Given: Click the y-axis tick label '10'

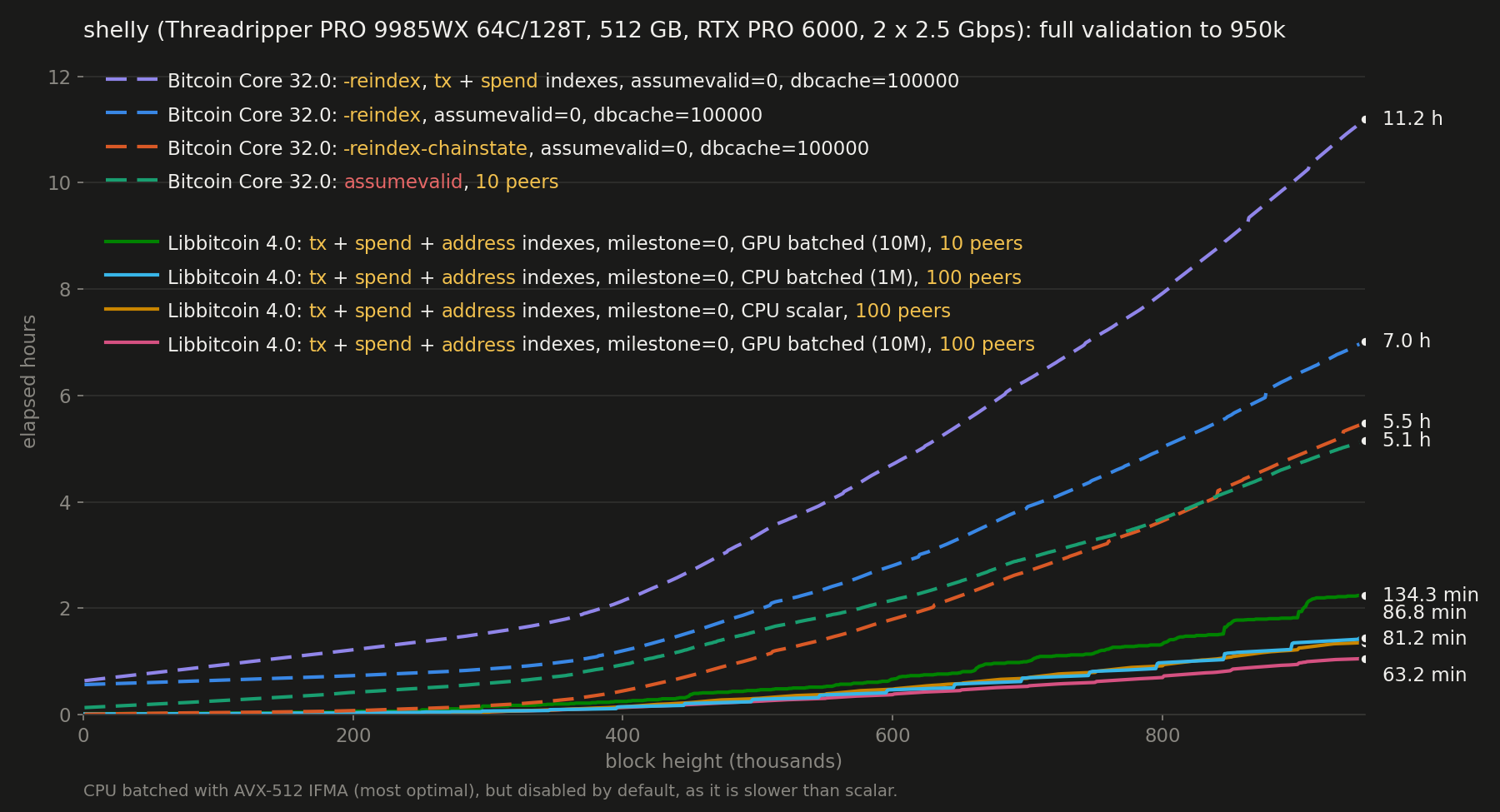Looking at the screenshot, I should coord(59,183).
